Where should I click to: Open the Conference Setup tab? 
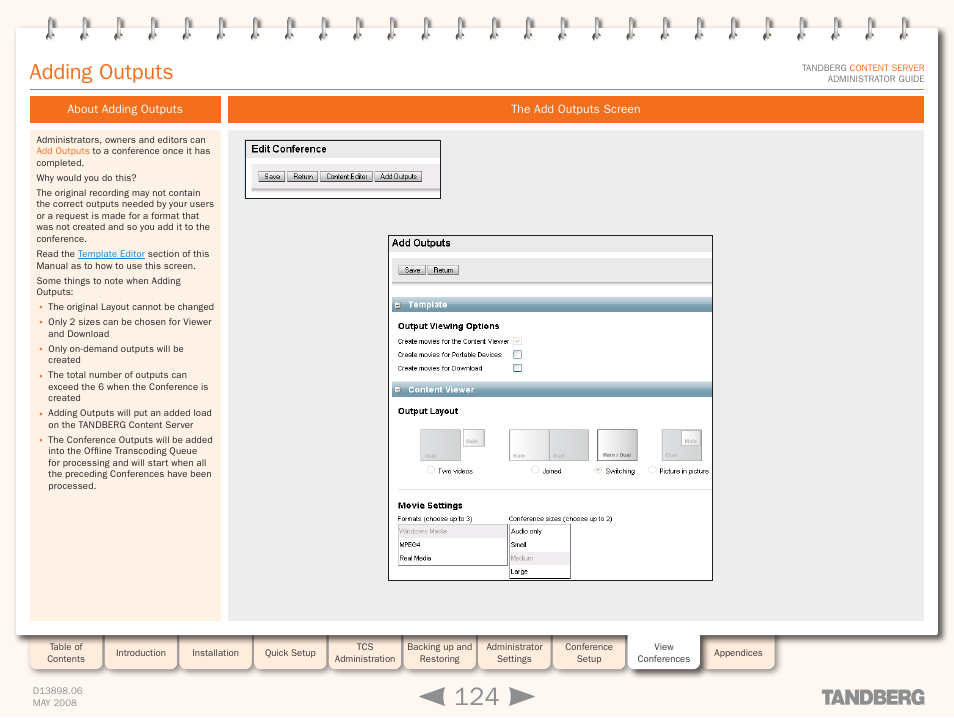pyautogui.click(x=589, y=652)
